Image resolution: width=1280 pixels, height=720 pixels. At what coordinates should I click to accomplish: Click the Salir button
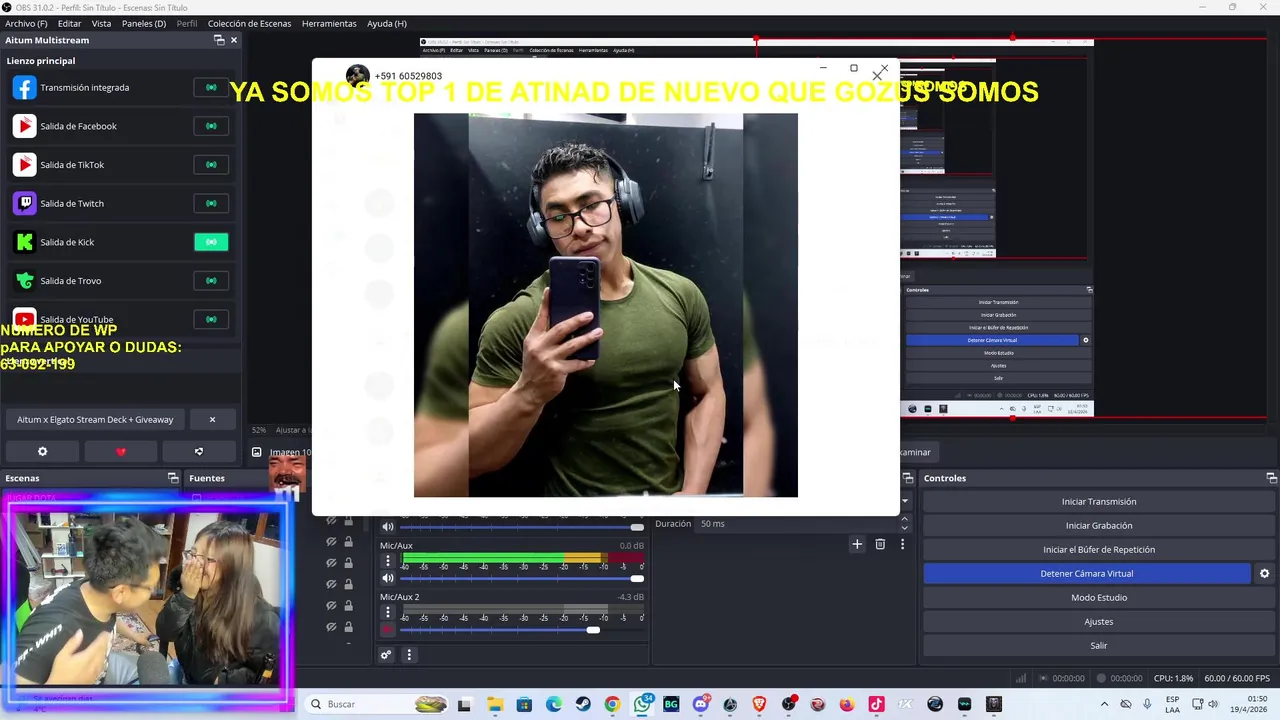pyautogui.click(x=1098, y=646)
